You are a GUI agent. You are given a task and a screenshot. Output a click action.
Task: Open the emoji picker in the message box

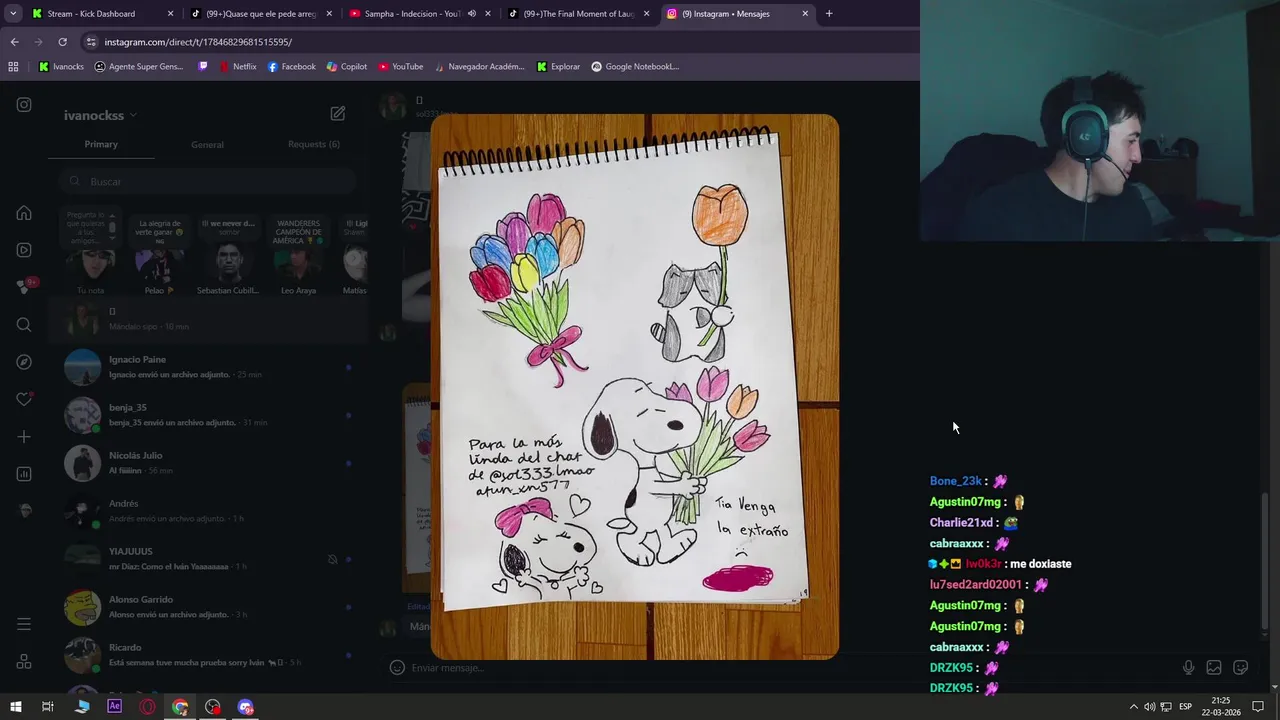tap(397, 668)
